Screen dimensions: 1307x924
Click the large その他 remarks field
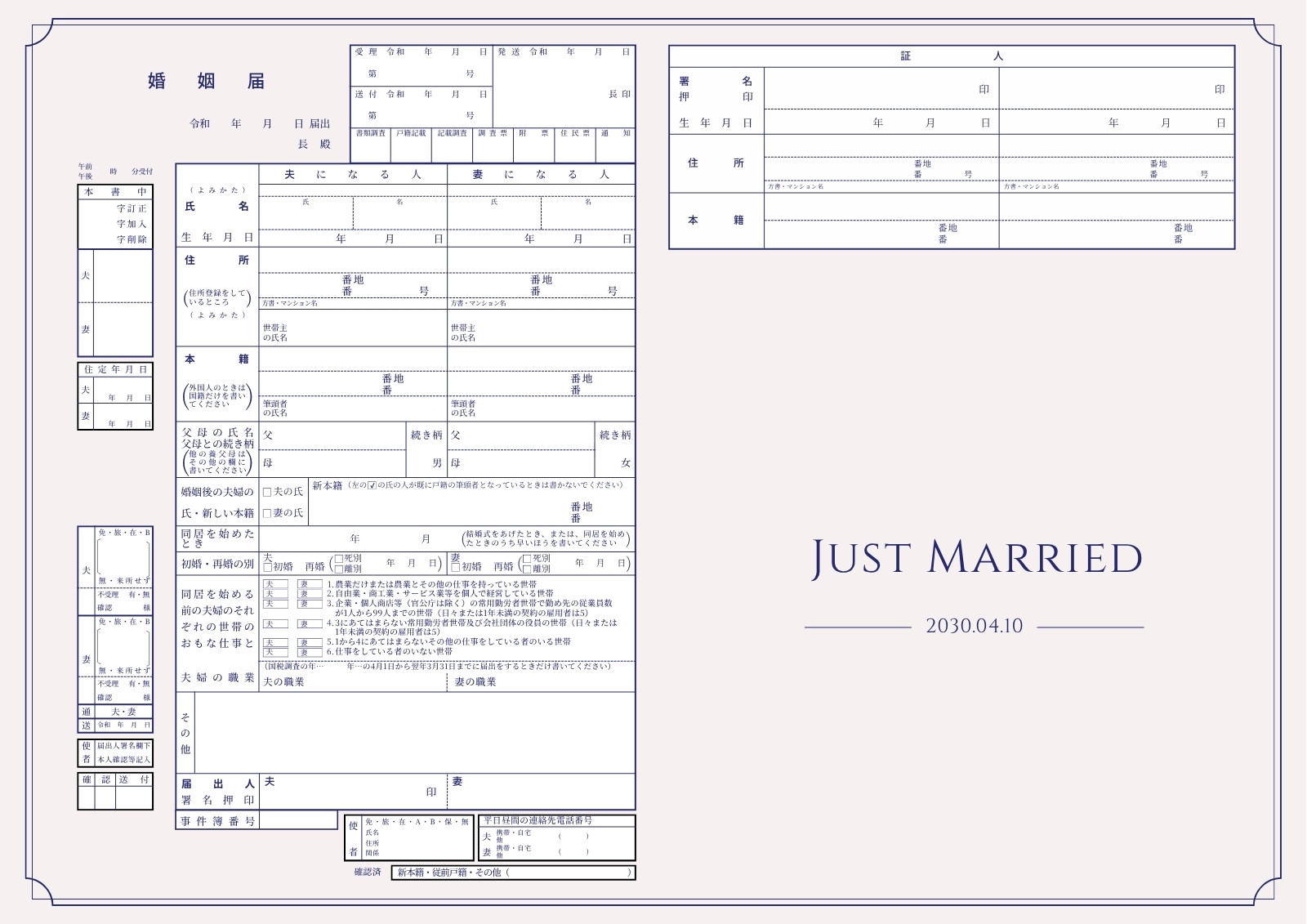[415, 733]
